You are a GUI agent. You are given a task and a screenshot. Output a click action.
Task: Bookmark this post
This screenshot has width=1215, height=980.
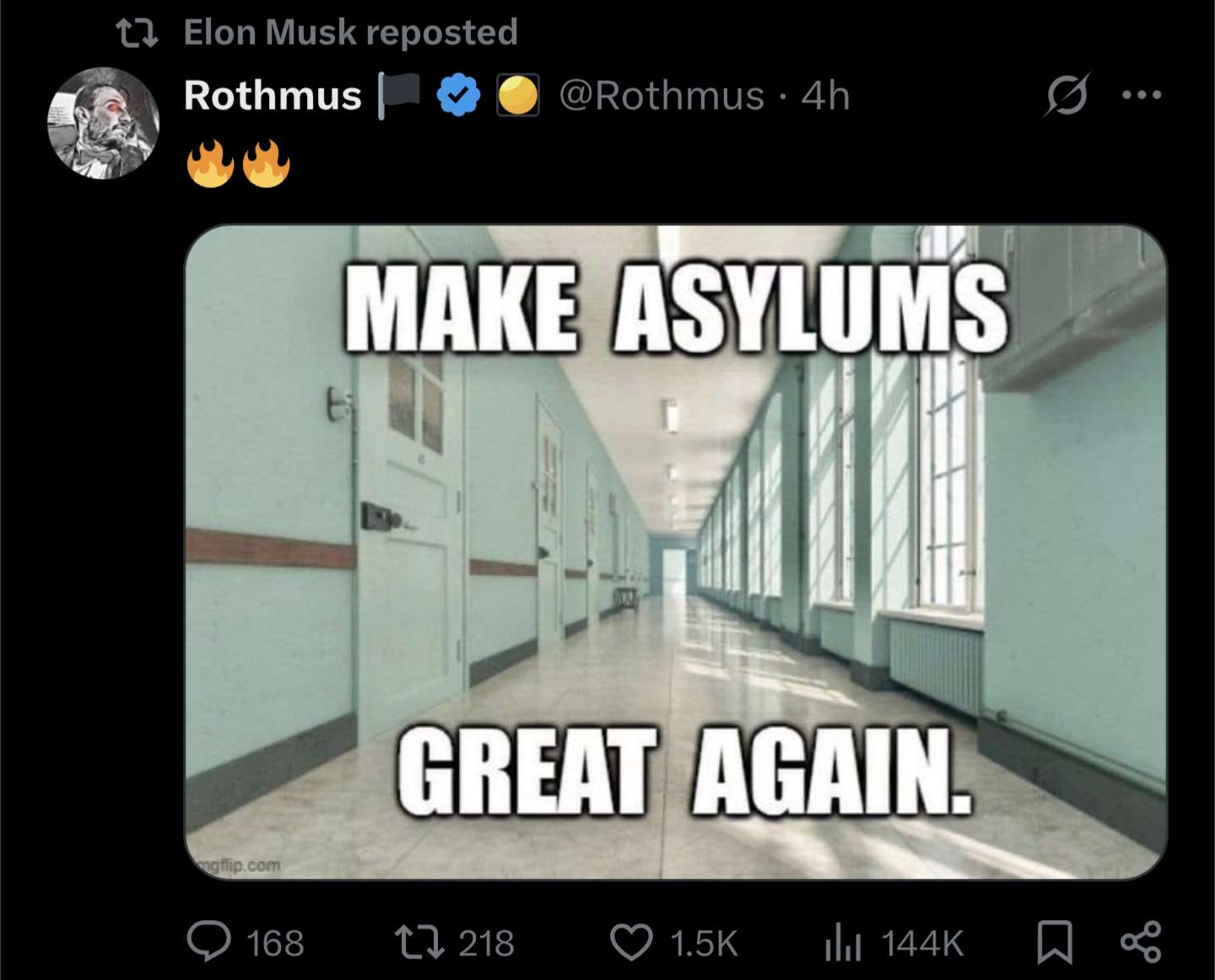[1055, 942]
